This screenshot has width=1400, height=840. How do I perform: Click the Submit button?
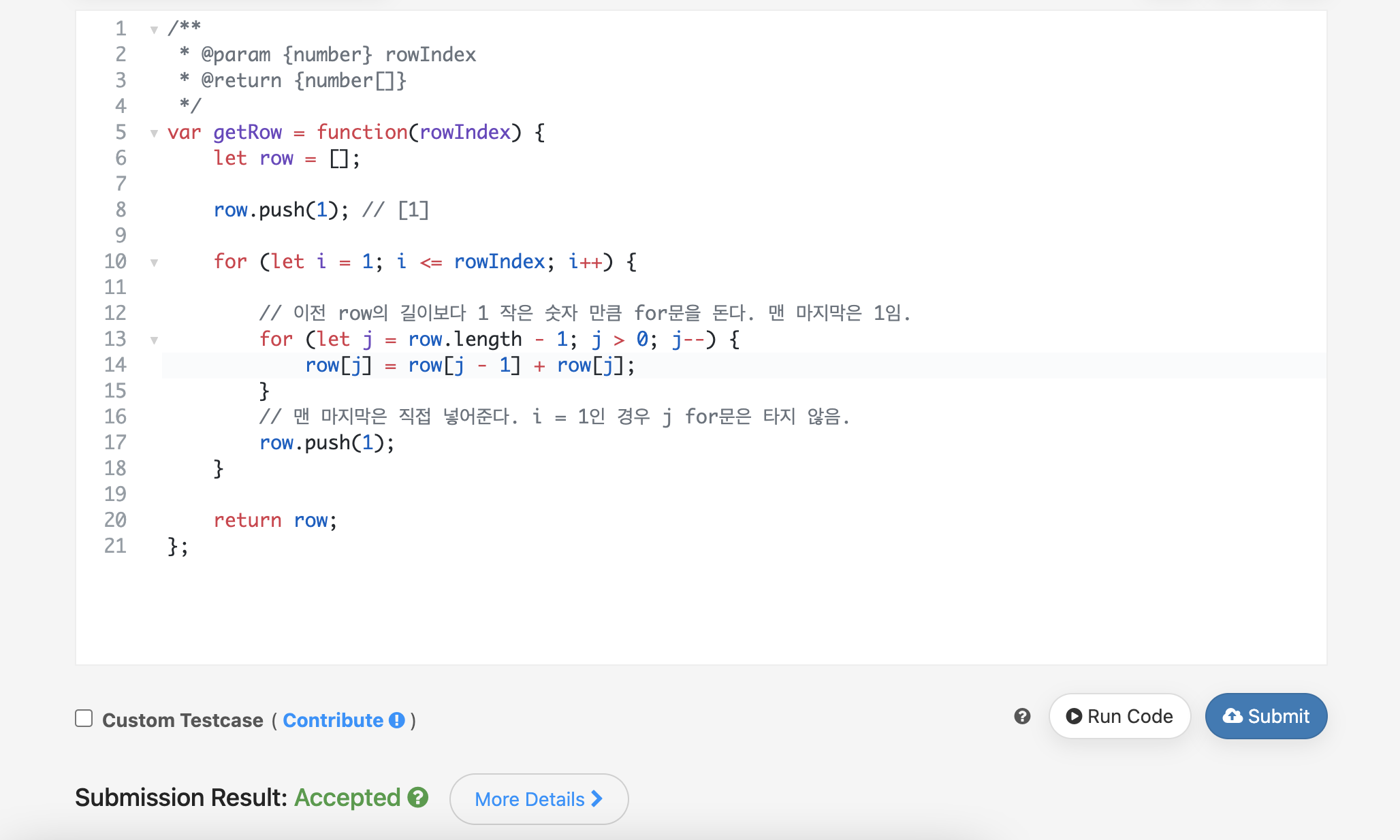pyautogui.click(x=1266, y=716)
